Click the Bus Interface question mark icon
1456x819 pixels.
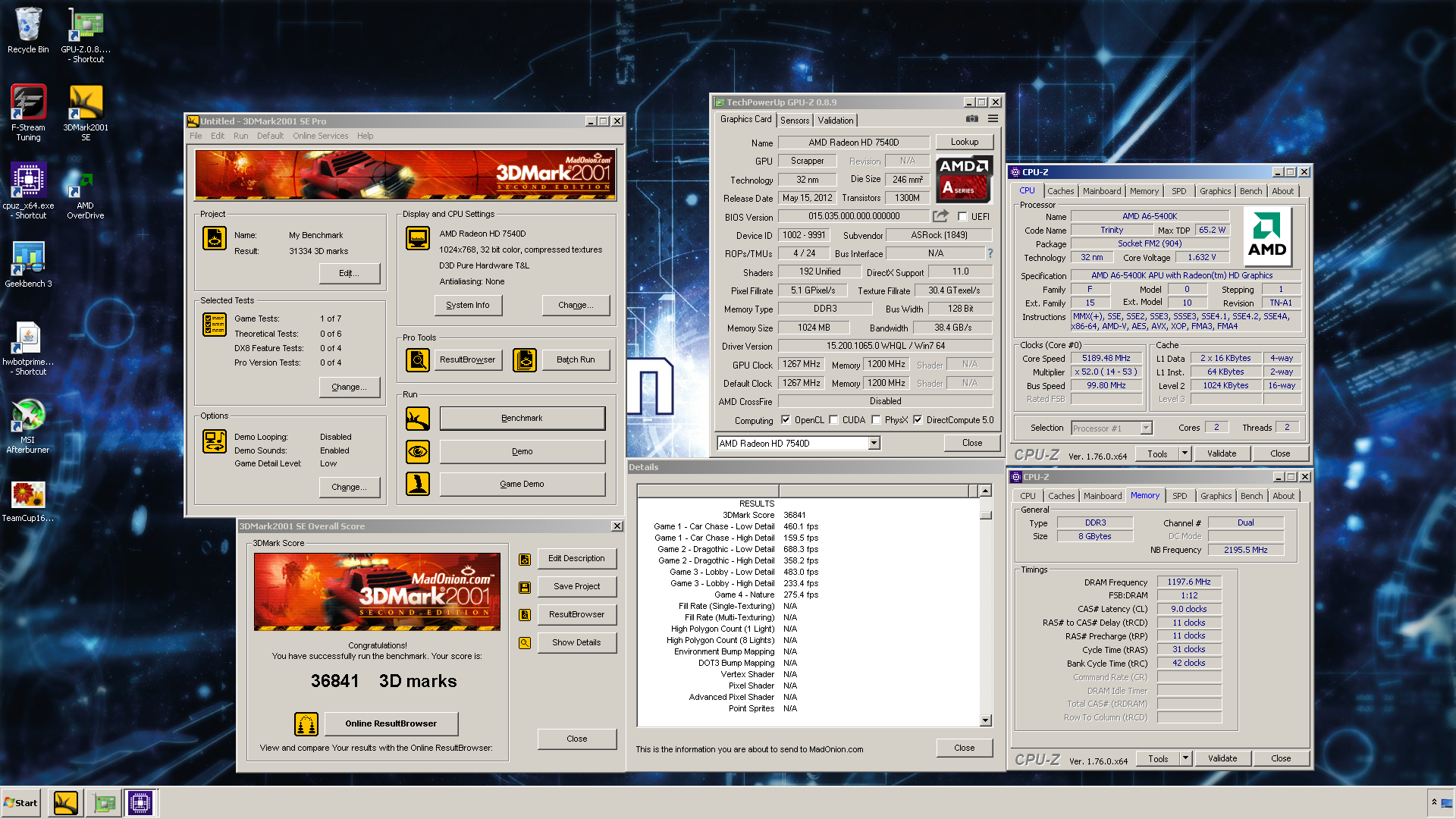coord(990,253)
